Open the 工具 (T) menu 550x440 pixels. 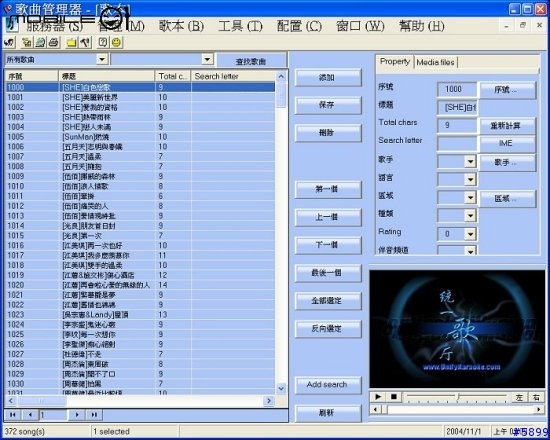coord(240,26)
